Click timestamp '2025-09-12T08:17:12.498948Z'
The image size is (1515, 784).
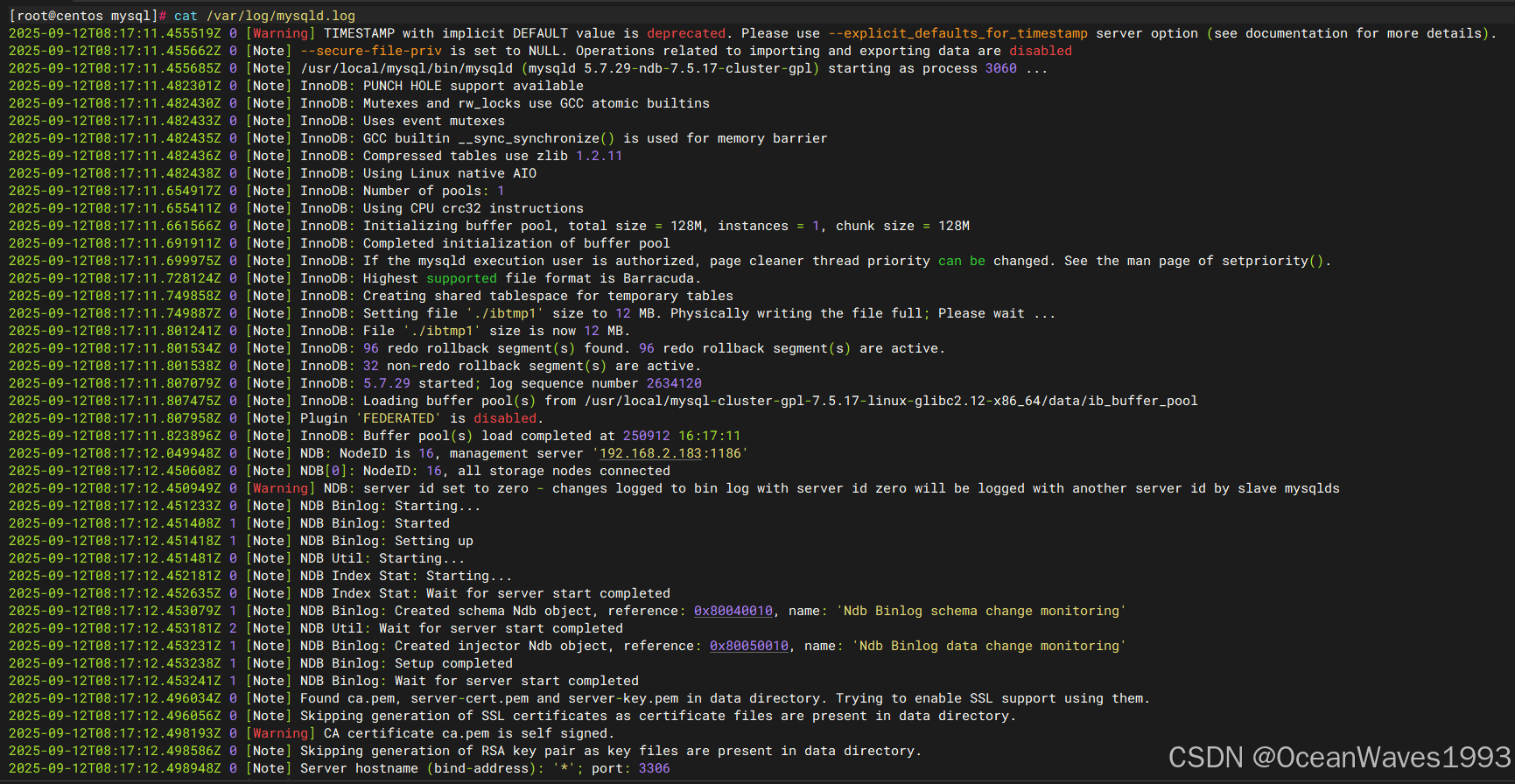115,768
